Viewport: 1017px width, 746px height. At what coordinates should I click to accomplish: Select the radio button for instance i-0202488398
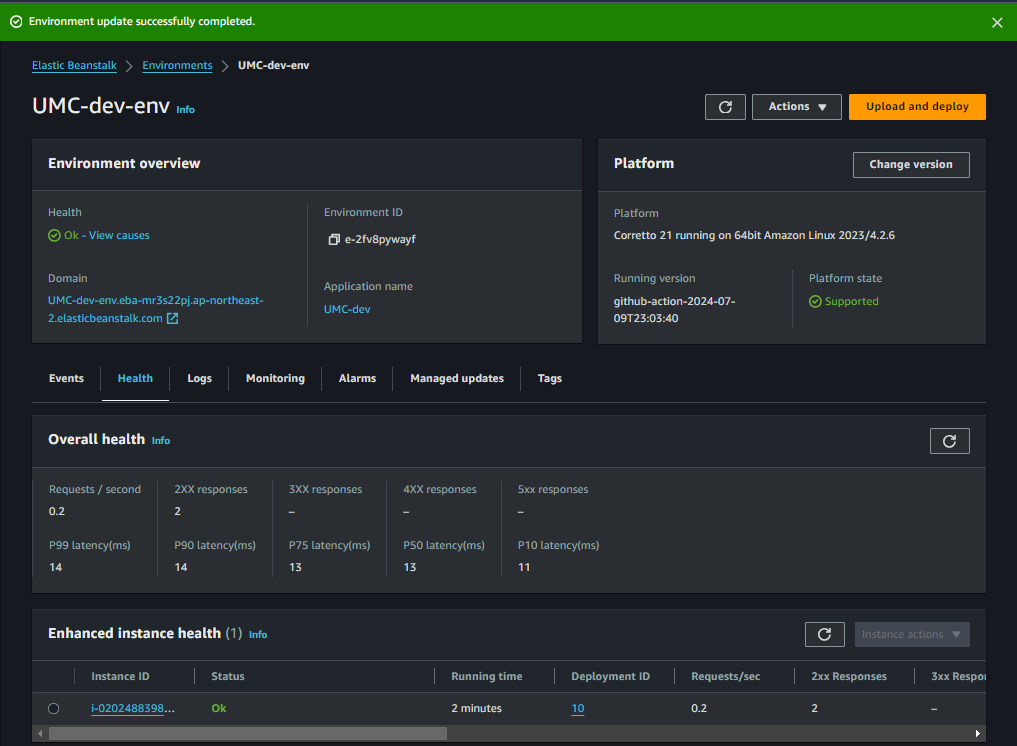click(54, 708)
